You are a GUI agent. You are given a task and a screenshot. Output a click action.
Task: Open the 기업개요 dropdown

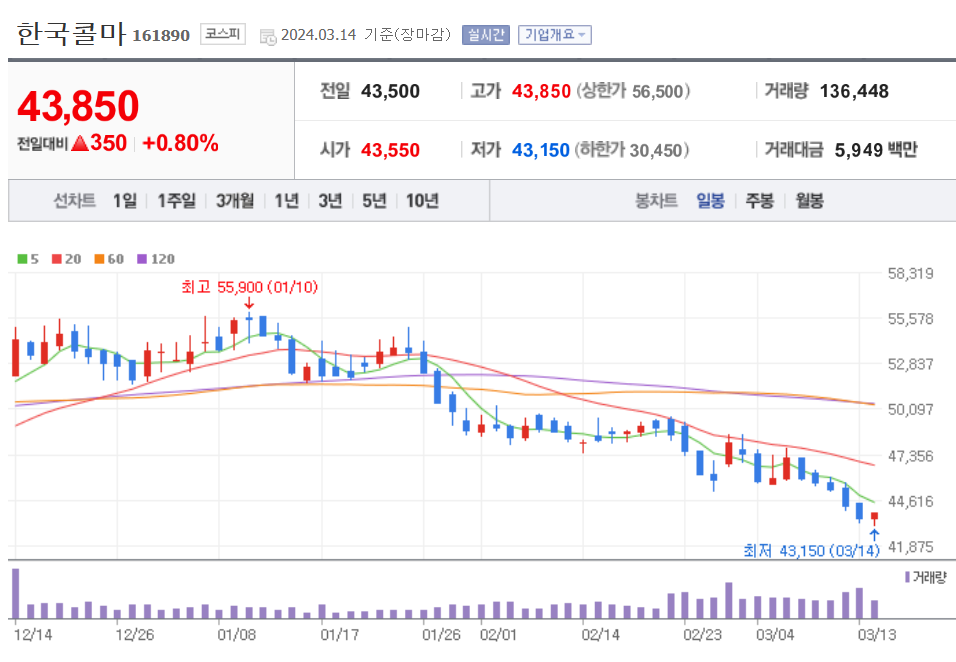pos(555,35)
